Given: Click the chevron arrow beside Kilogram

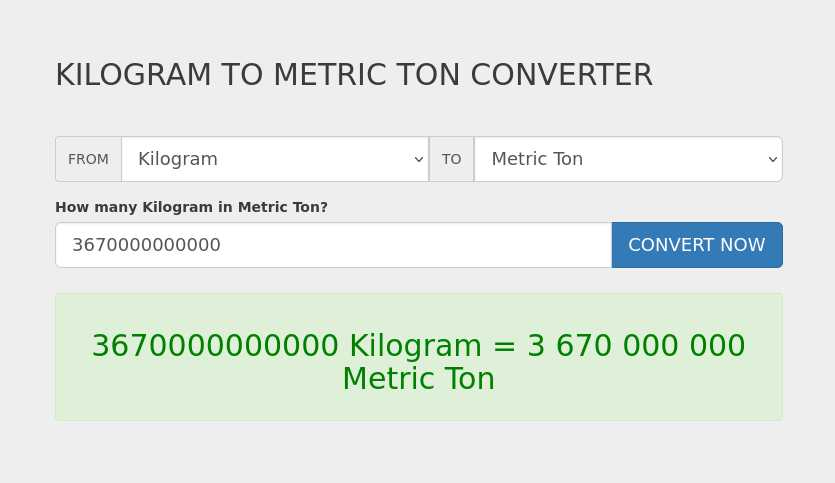Looking at the screenshot, I should point(419,159).
